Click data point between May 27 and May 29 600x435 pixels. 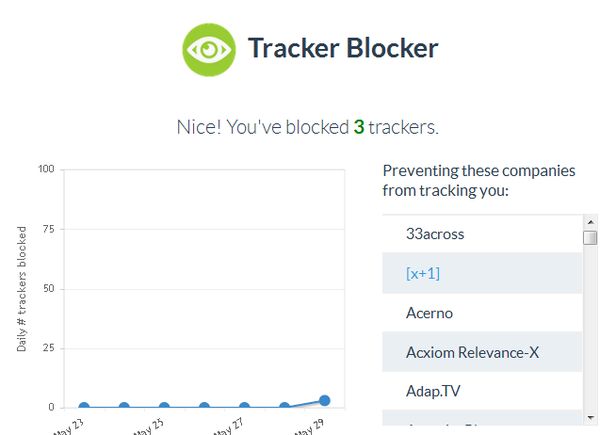click(x=284, y=407)
